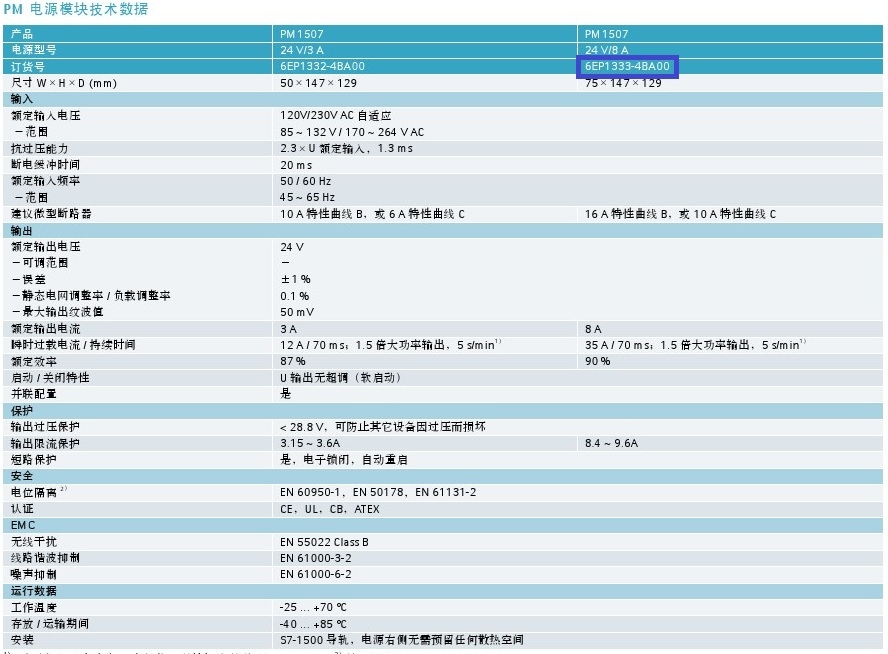Select the '0.1 %' regulation value

point(294,296)
